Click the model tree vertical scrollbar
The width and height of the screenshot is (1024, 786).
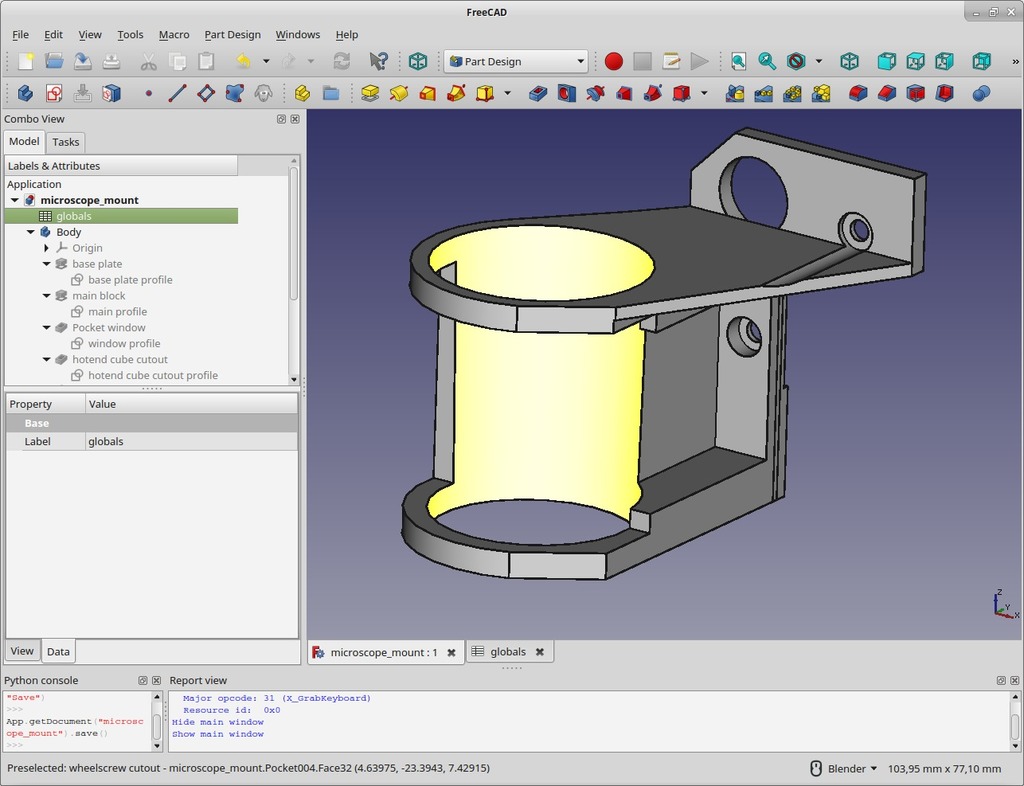click(x=293, y=234)
